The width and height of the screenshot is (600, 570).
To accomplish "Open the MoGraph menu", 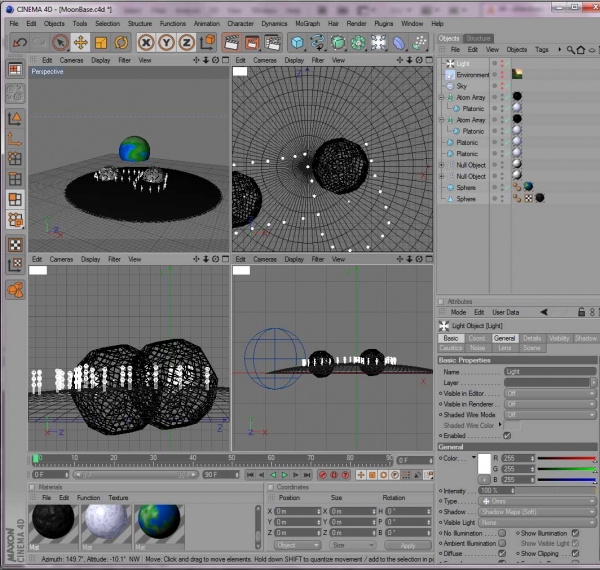I will click(x=307, y=24).
